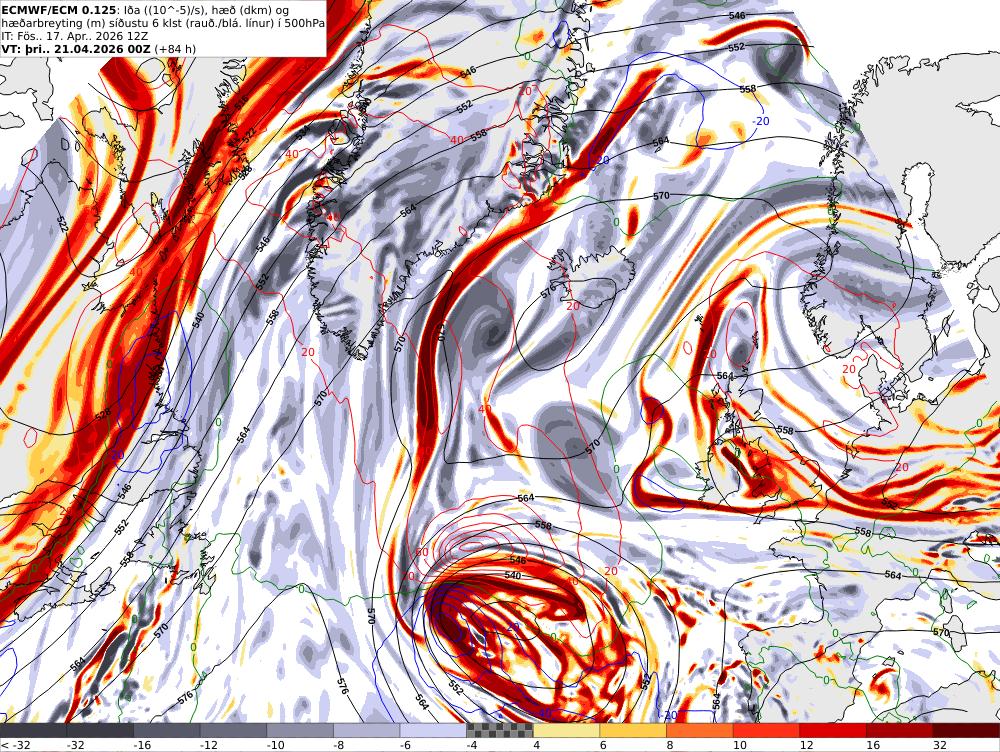Click the red '60' height-change contour label
Image resolution: width=1000 pixels, height=752 pixels.
422,552
